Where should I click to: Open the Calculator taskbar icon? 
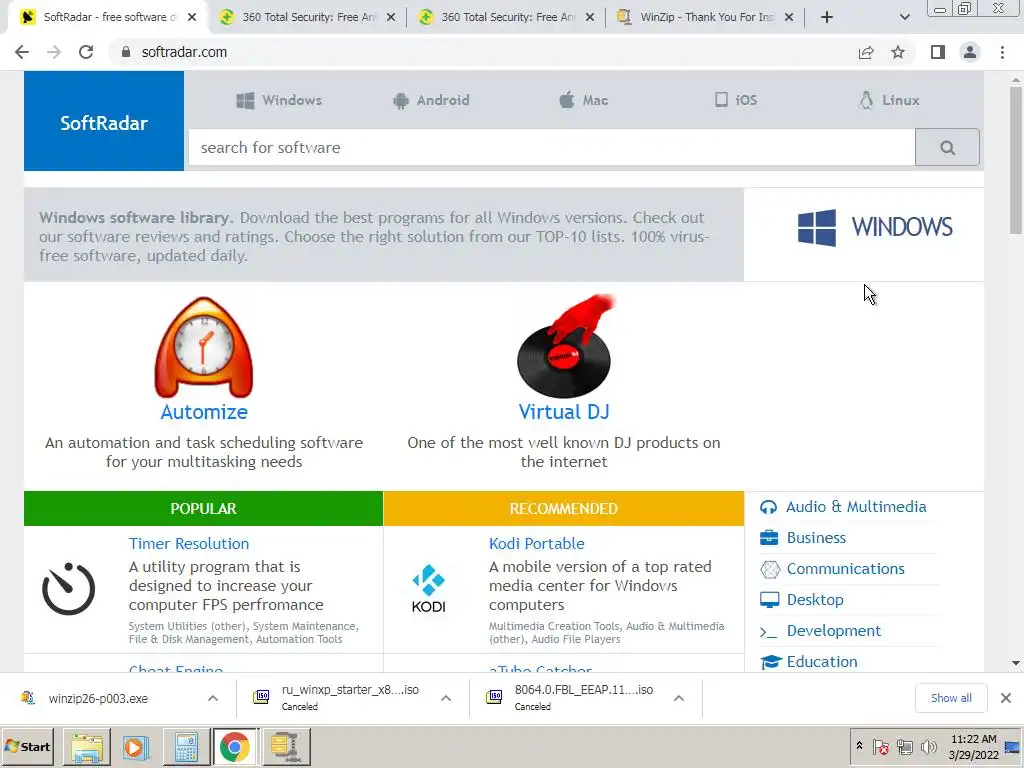pos(185,747)
